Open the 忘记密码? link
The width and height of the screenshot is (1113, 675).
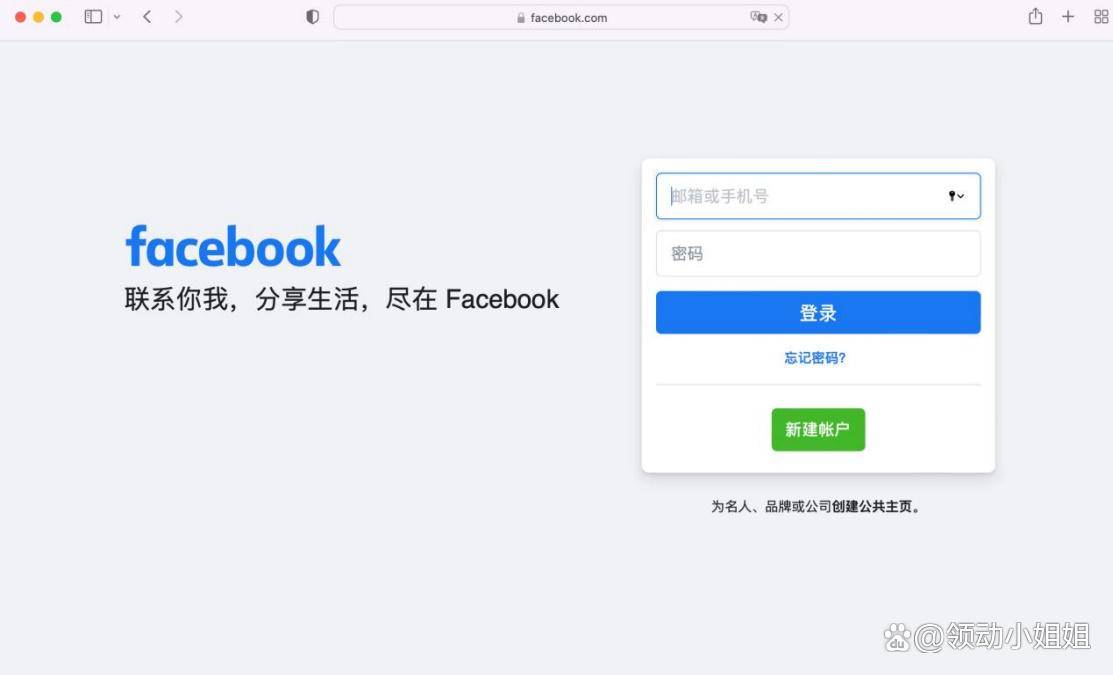815,358
